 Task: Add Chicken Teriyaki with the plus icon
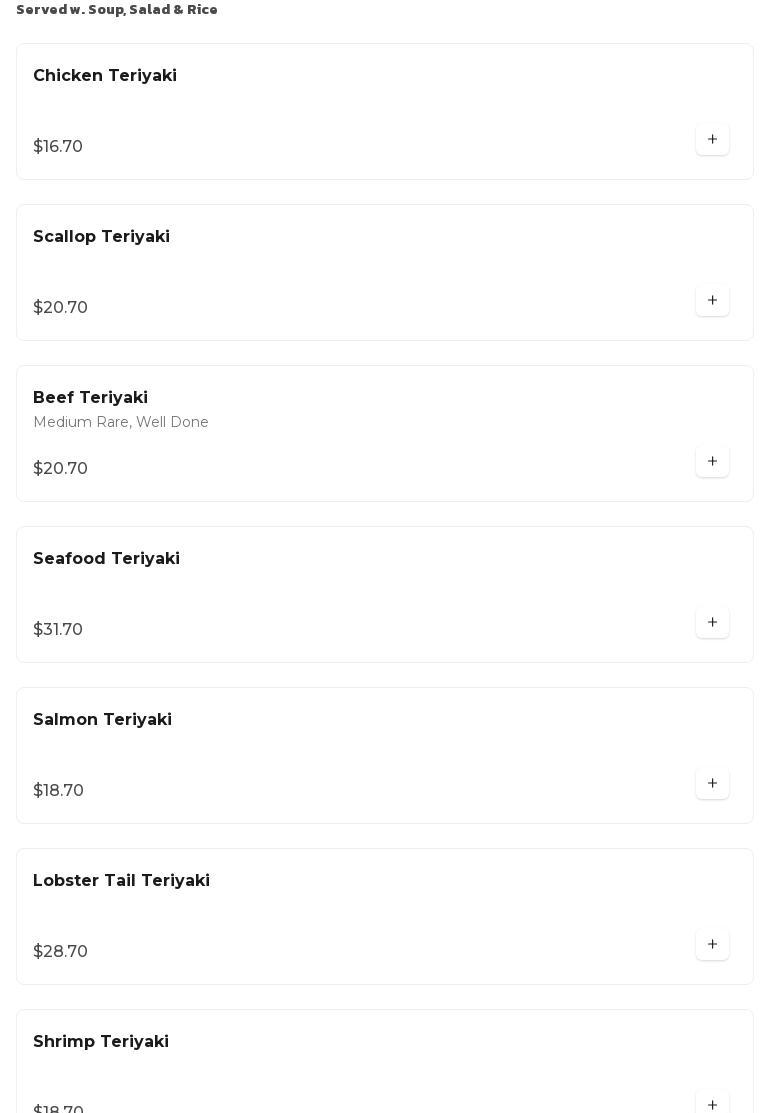(x=712, y=140)
